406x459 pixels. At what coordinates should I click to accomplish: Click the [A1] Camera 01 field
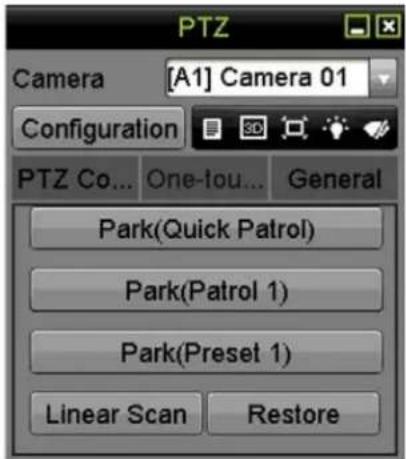[x=268, y=79]
